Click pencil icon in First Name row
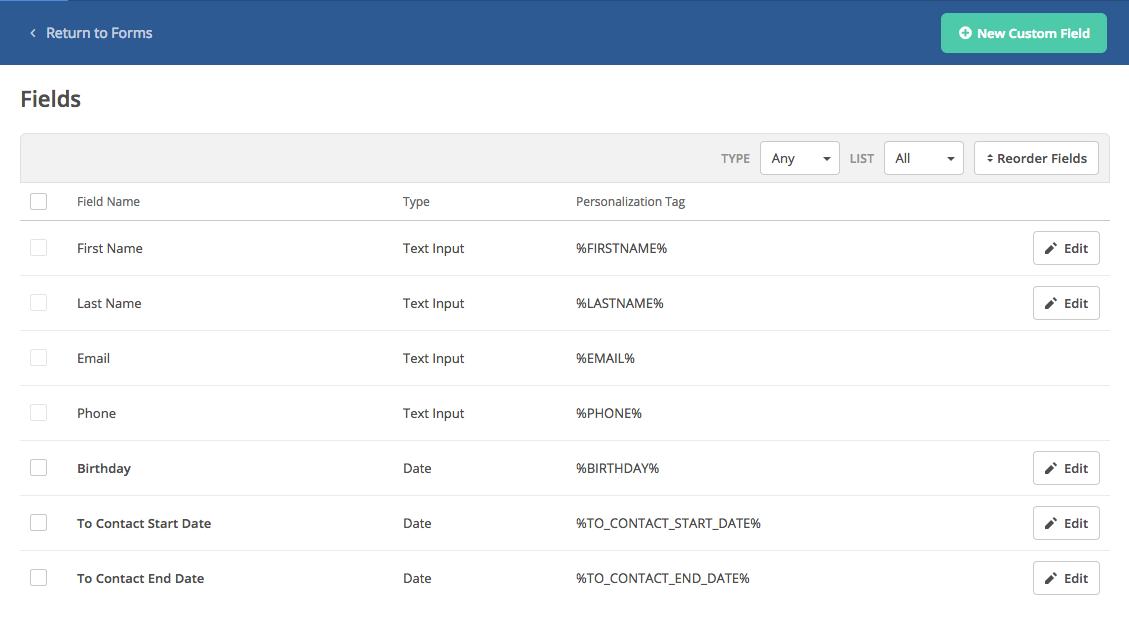 [1051, 249]
